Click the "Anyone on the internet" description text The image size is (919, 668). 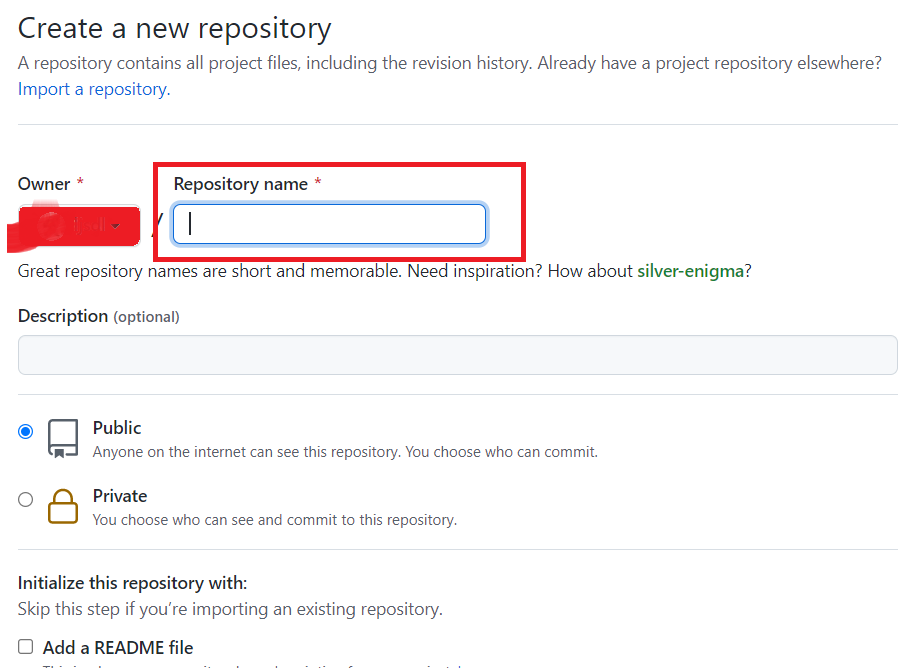tap(345, 452)
